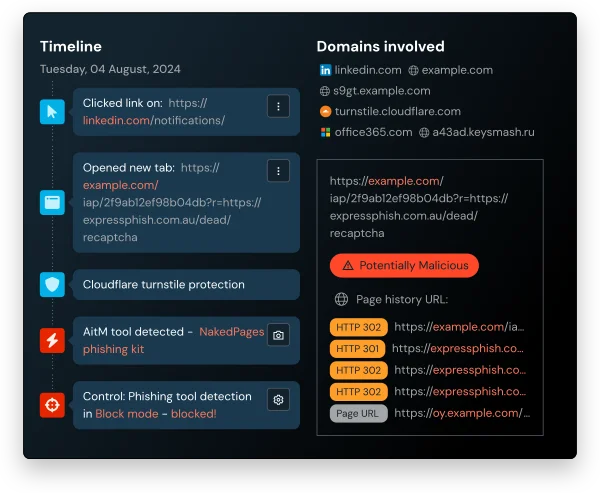Screen dimensions: 600x493
Task: Click the first HTTP 302 badge for example.com
Action: coord(359,327)
